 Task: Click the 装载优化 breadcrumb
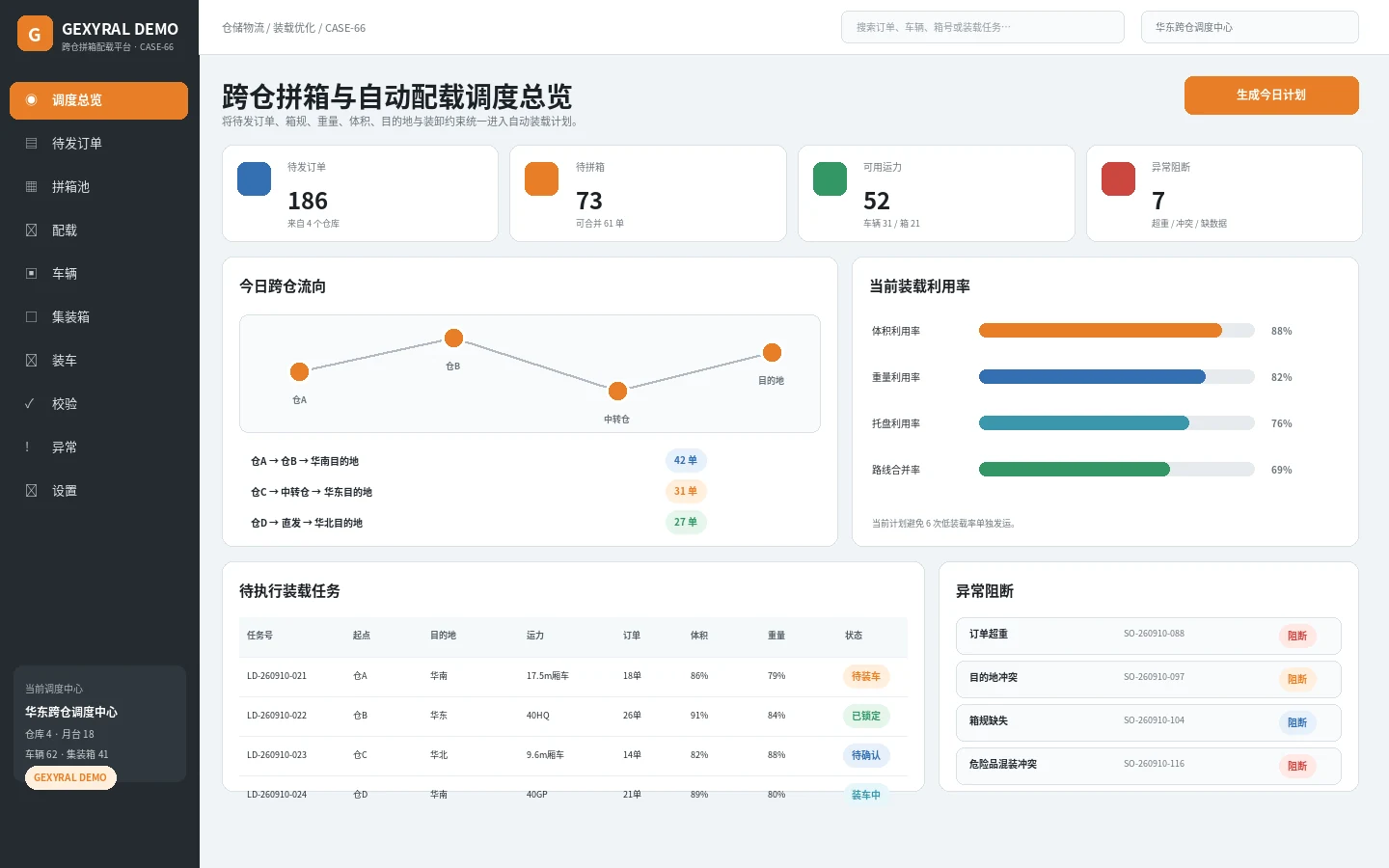click(294, 28)
